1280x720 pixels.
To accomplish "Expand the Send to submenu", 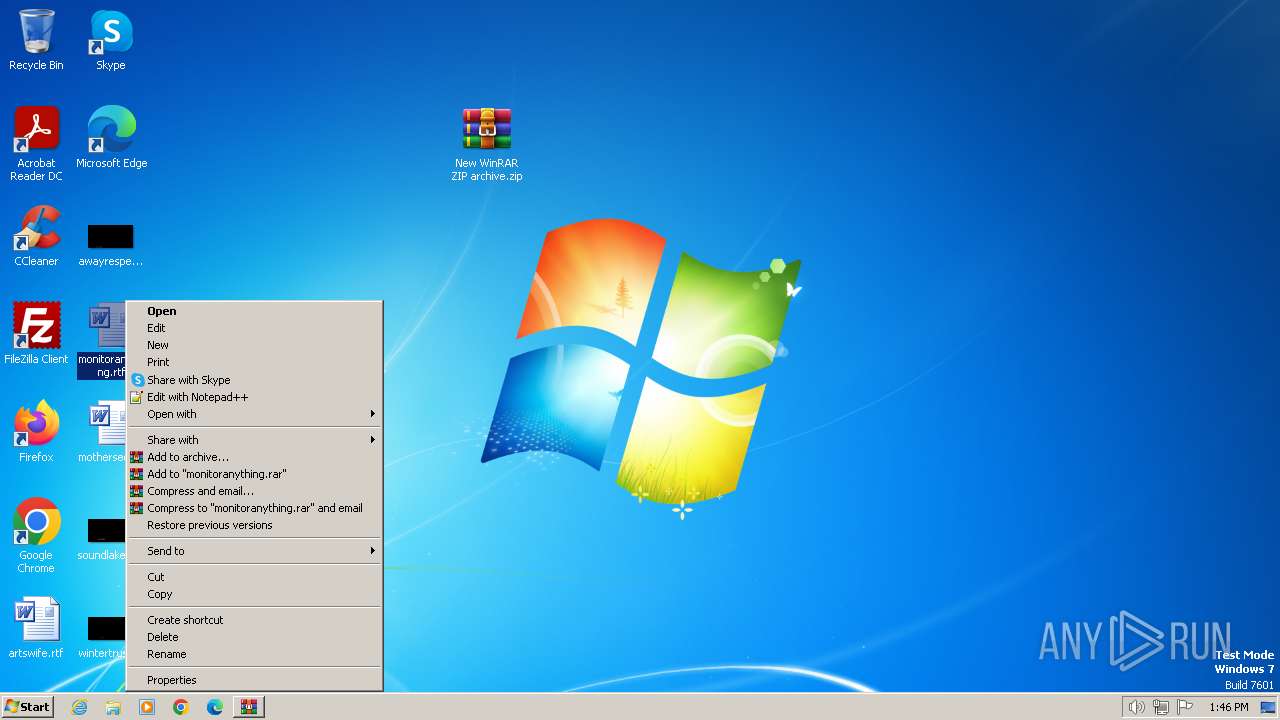I will coord(255,551).
